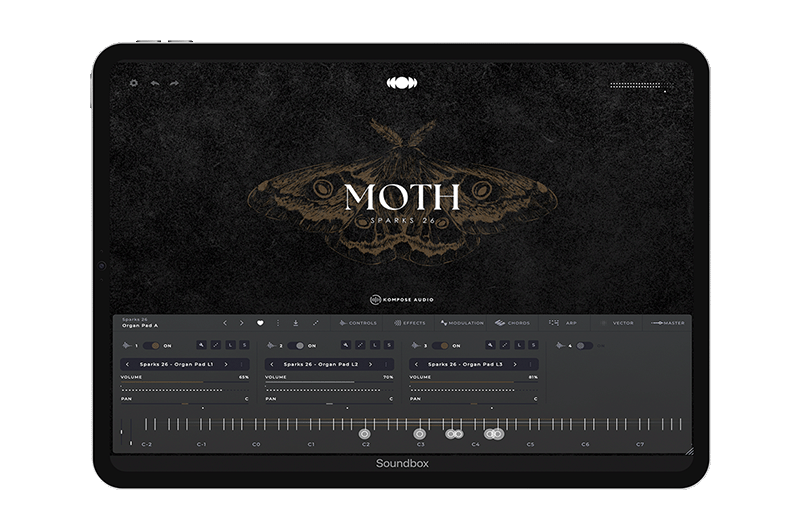This screenshot has height=530, width=800.
Task: Open Sparks 26 - Organ Pad L1 selector
Action: click(x=177, y=364)
